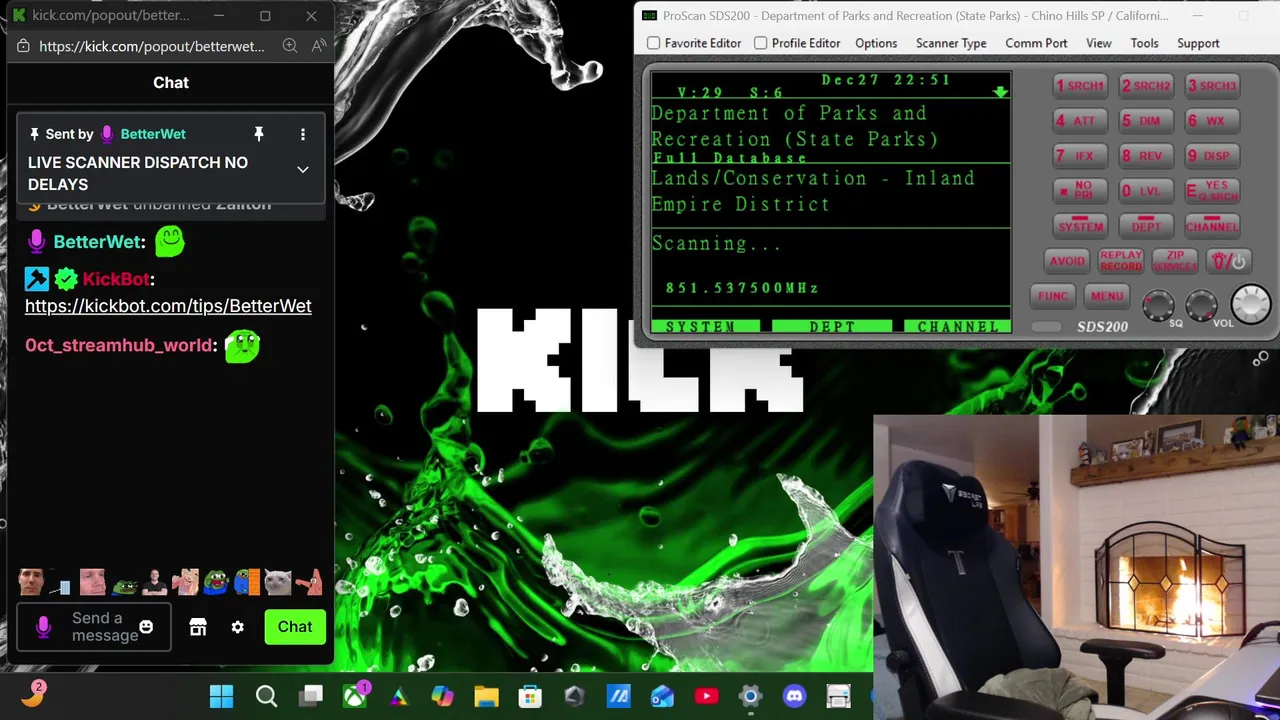Screen dimensions: 1280x720
Task: Tap scanner key 3 SRCH3
Action: point(1212,86)
